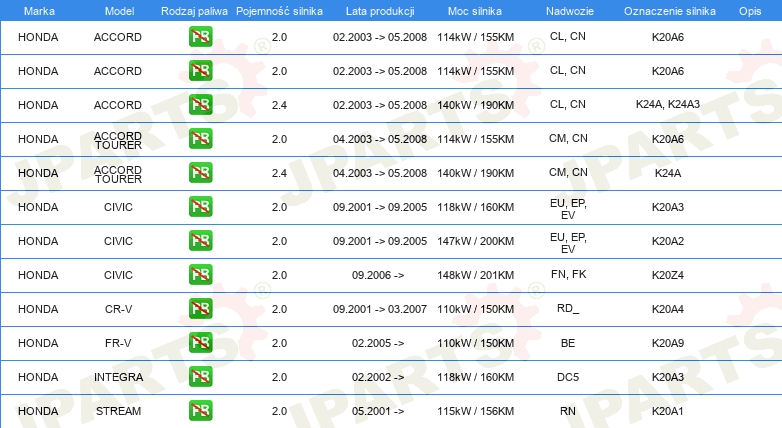
Task: Click production date 09.2006 ->
Action: click(378, 275)
